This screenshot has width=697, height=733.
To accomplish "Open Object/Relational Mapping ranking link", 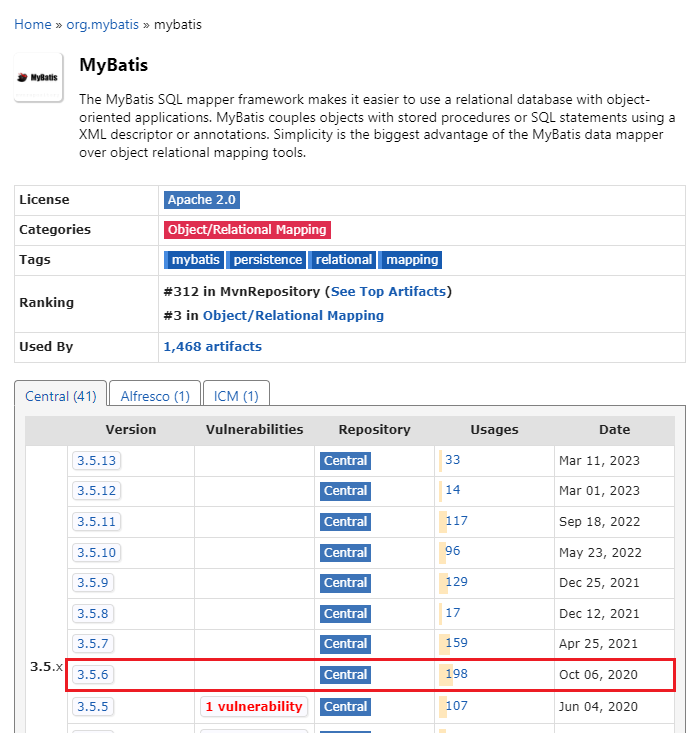I will tap(293, 316).
